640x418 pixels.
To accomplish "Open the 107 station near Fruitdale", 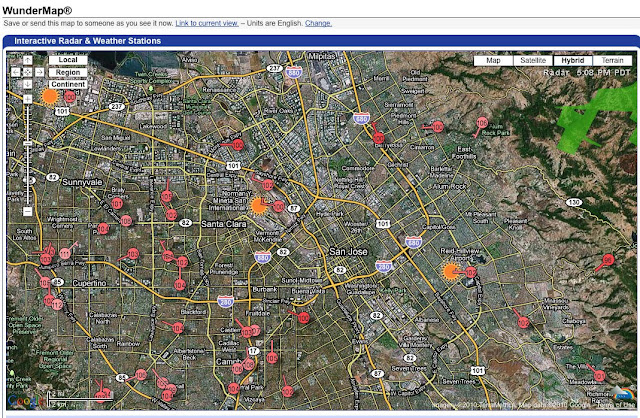I will pos(255,330).
